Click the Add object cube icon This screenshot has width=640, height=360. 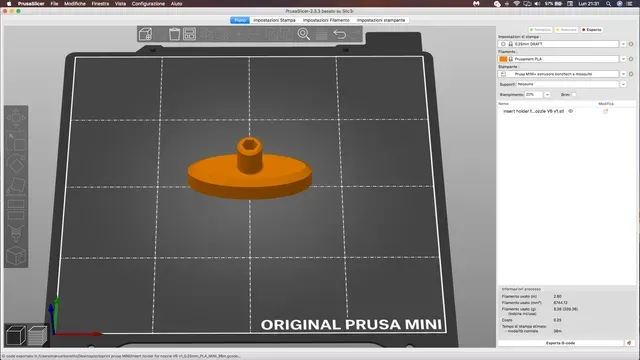coord(145,34)
